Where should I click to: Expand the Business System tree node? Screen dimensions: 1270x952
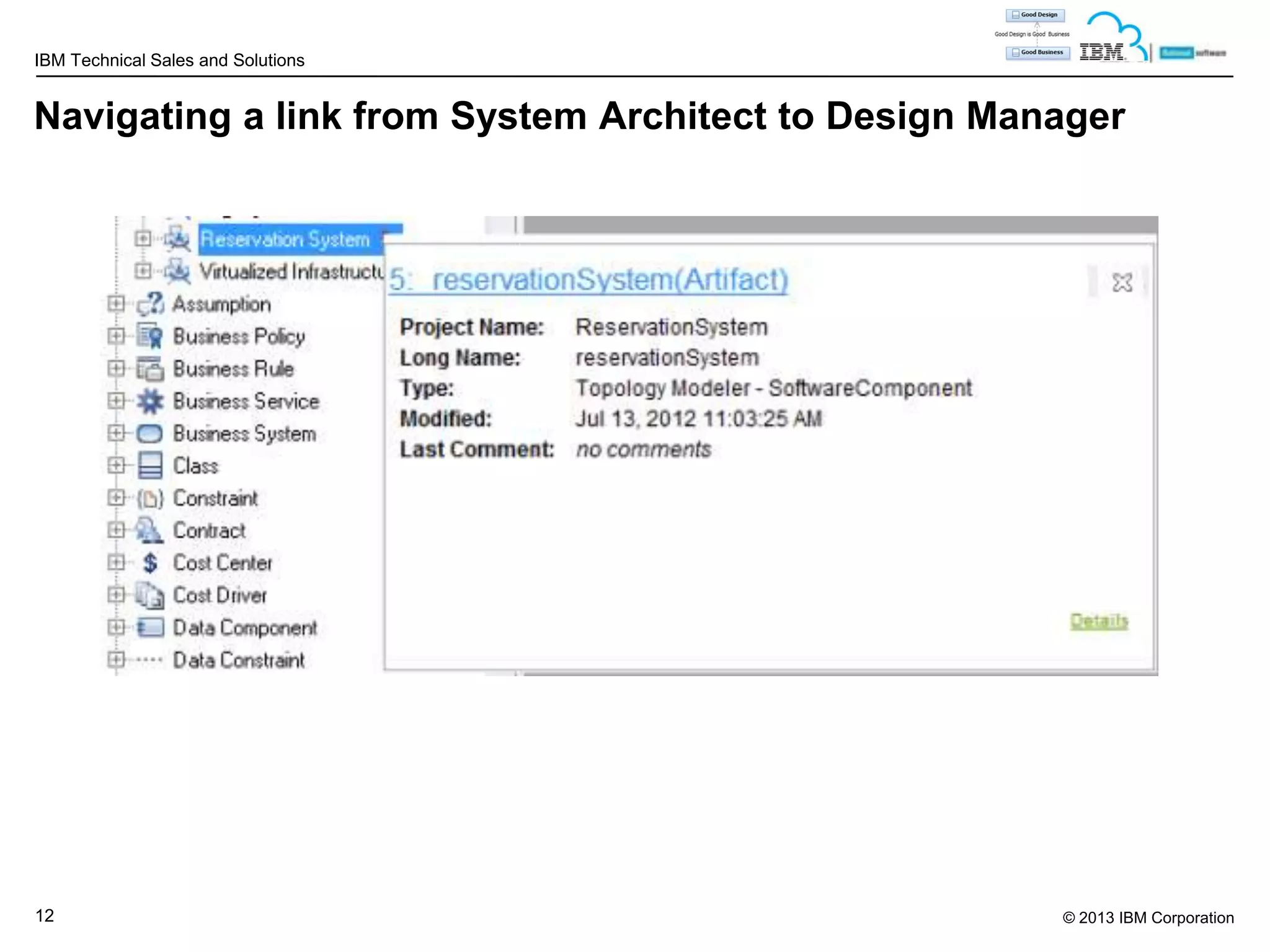(x=116, y=433)
